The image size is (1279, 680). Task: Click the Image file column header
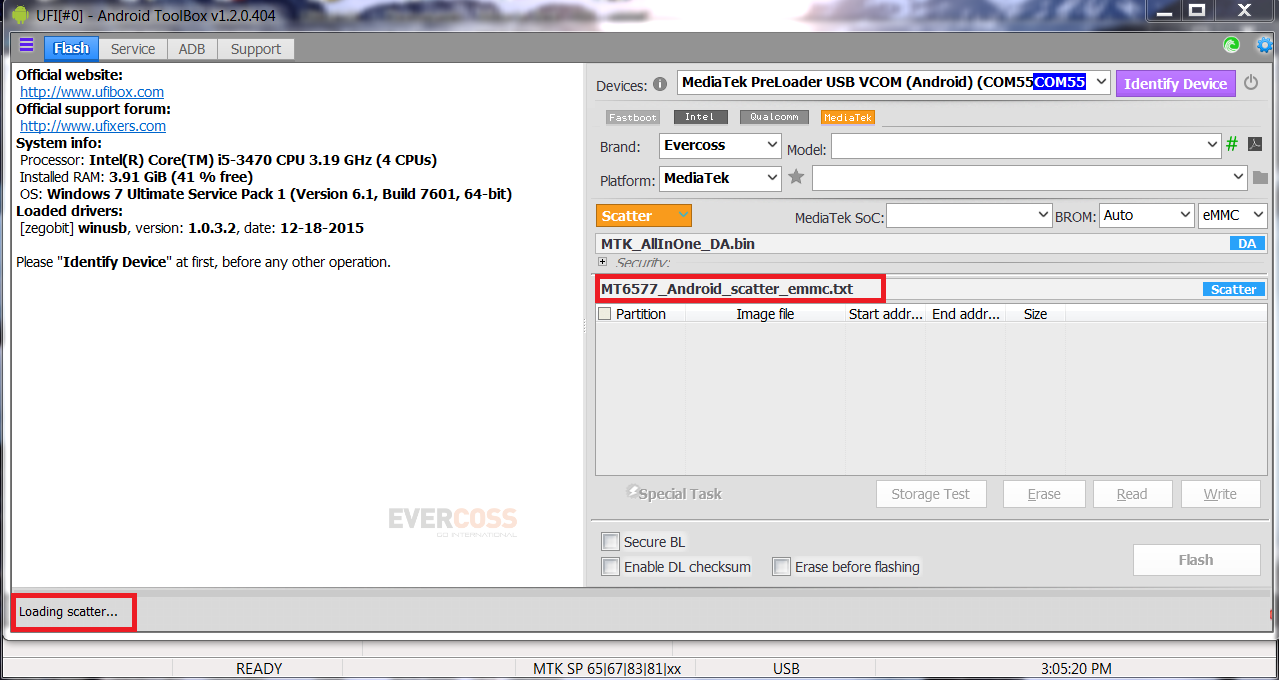coord(765,314)
